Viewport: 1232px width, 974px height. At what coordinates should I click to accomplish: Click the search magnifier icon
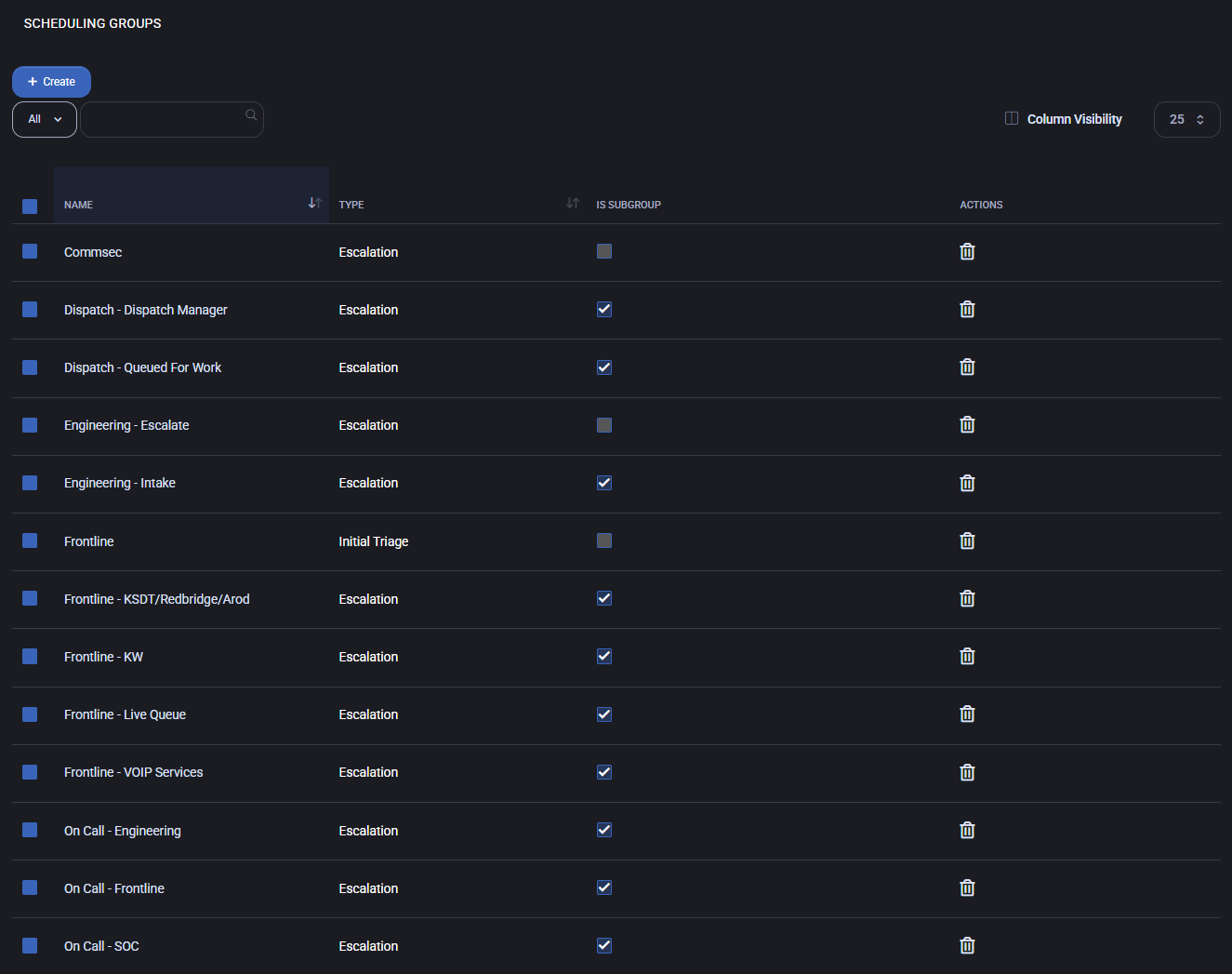pos(251,115)
